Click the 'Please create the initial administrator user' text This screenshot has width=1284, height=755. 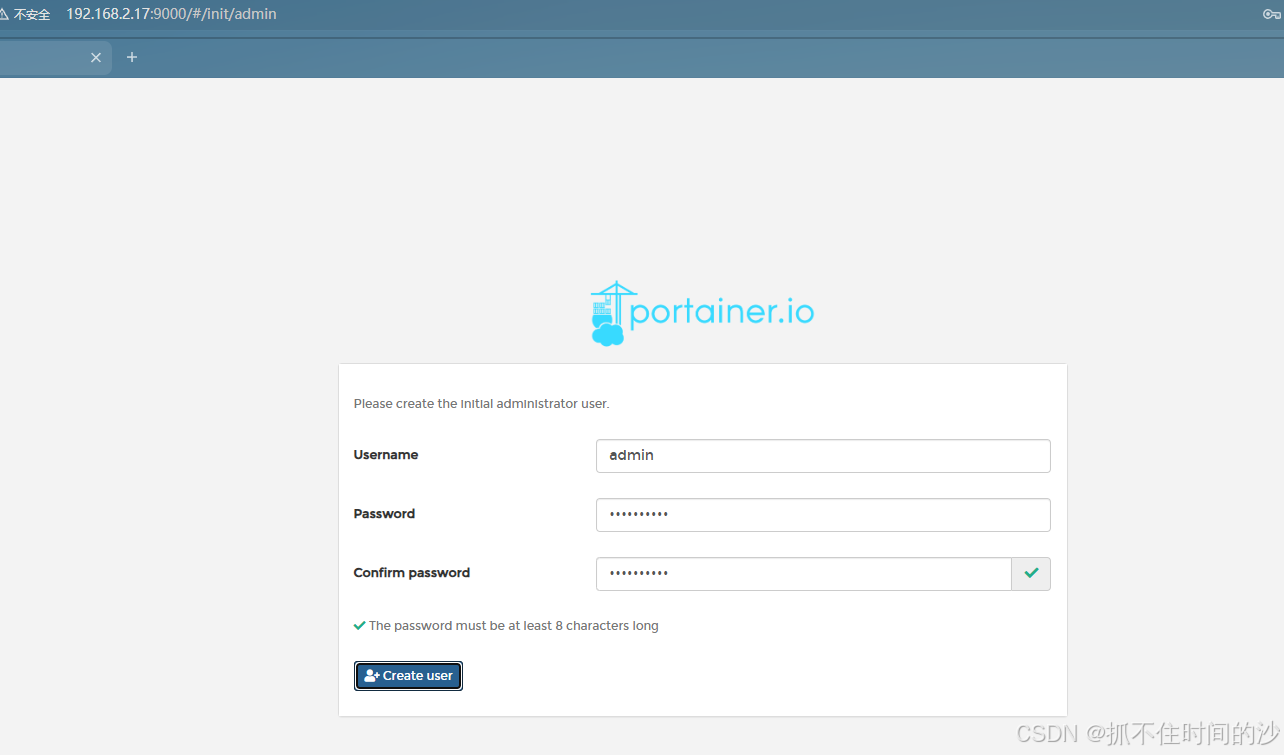pyautogui.click(x=481, y=404)
